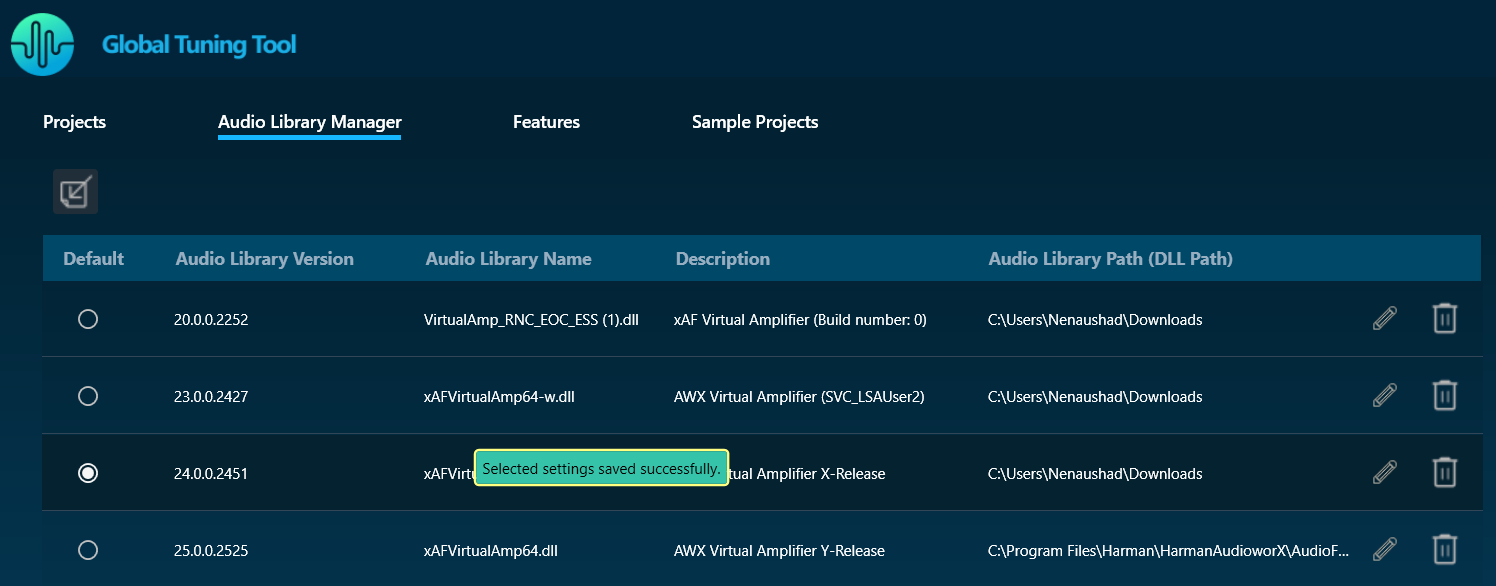Edit the Y-Release 25.0.0.2525 library
This screenshot has width=1496, height=586.
tap(1384, 549)
